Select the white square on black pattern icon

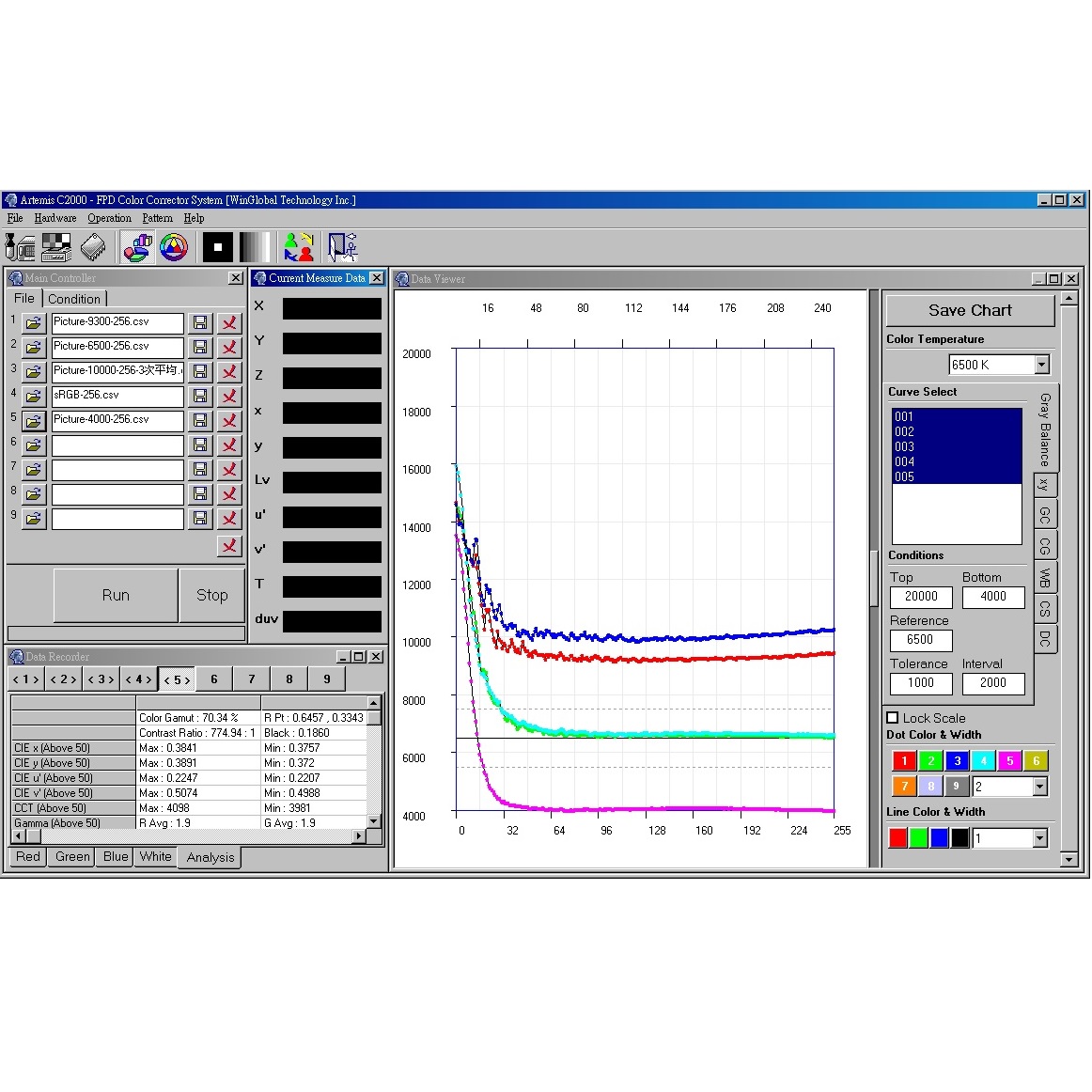pyautogui.click(x=217, y=248)
